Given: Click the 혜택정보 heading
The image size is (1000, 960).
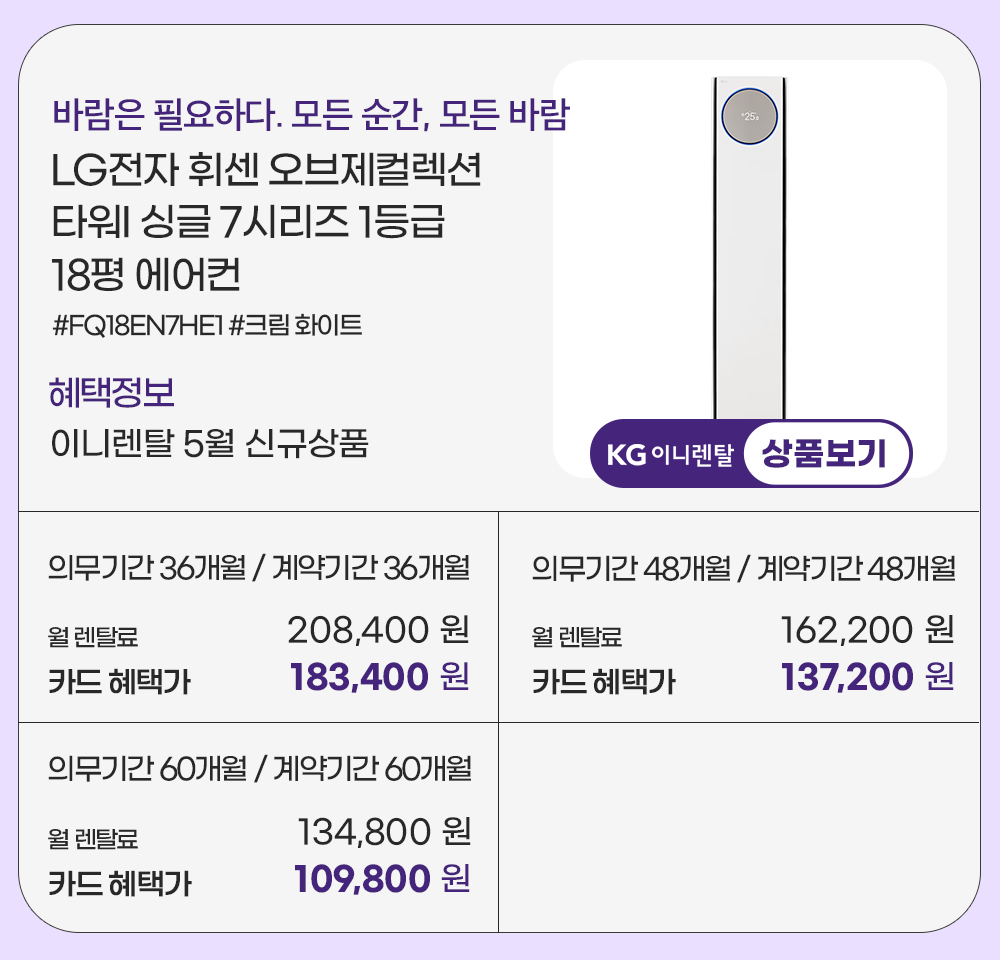Looking at the screenshot, I should point(111,393).
